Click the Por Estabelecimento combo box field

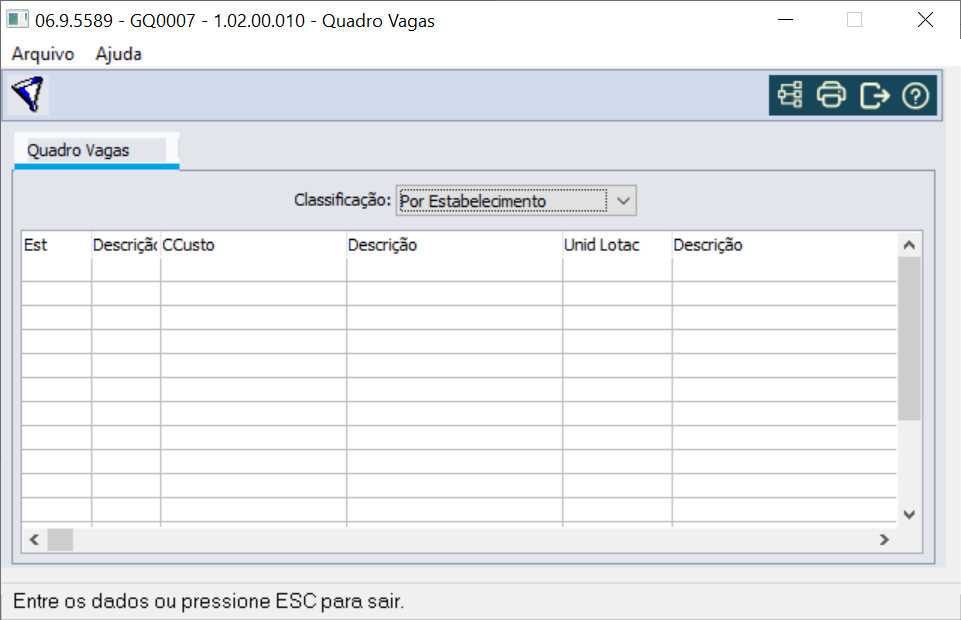[516, 201]
